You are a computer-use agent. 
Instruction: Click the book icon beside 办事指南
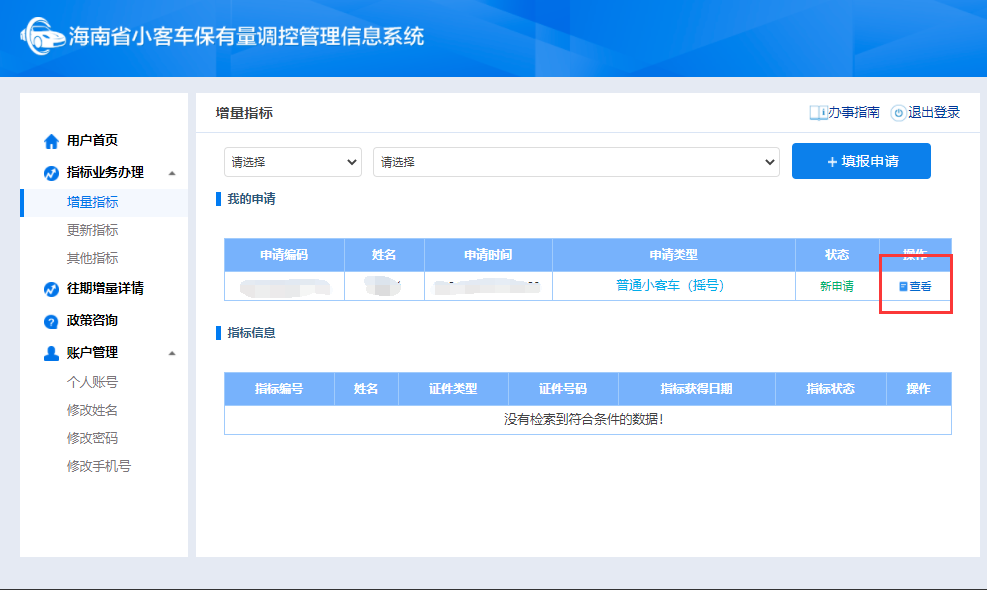coord(817,113)
